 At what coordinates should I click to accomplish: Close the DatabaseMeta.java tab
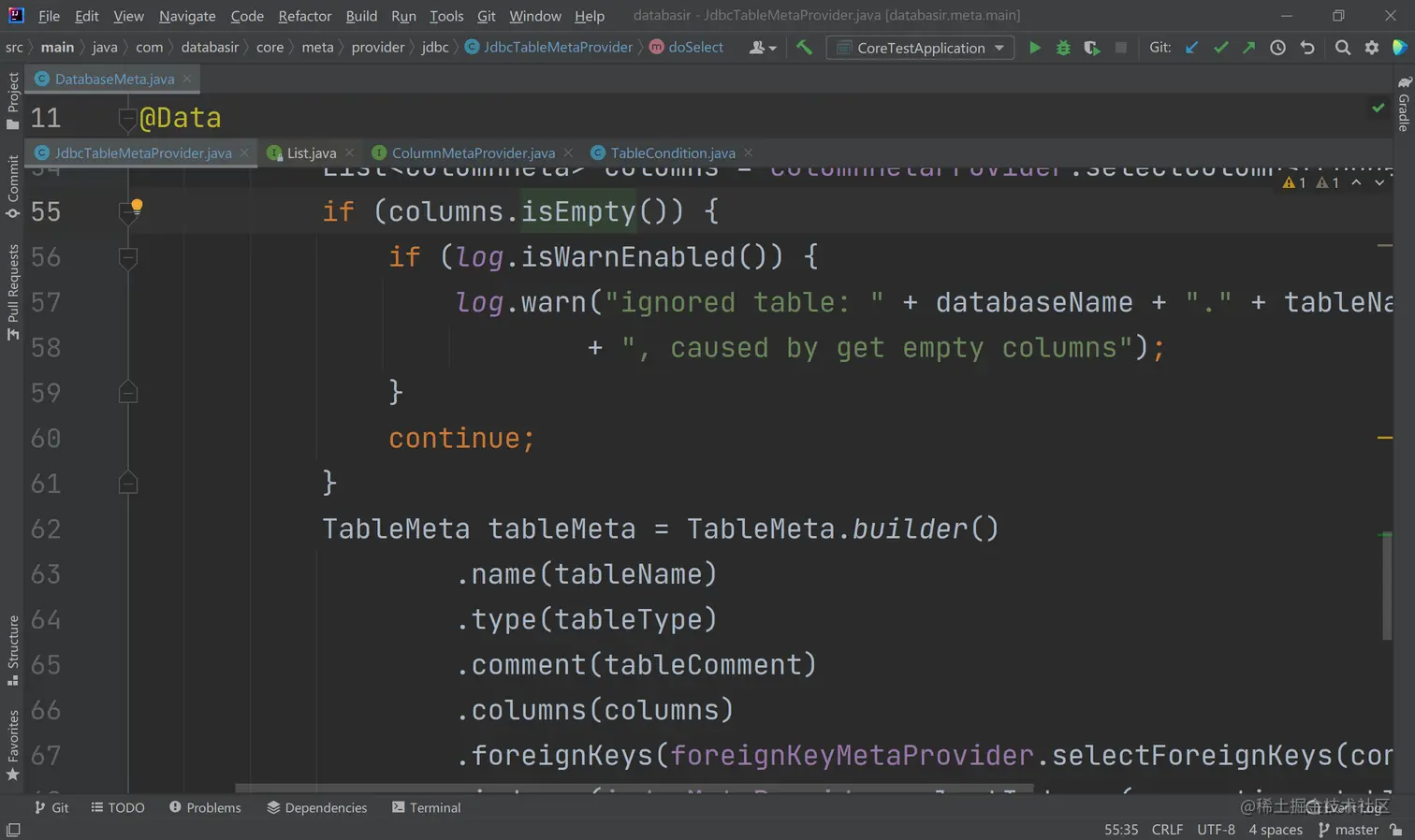click(187, 79)
